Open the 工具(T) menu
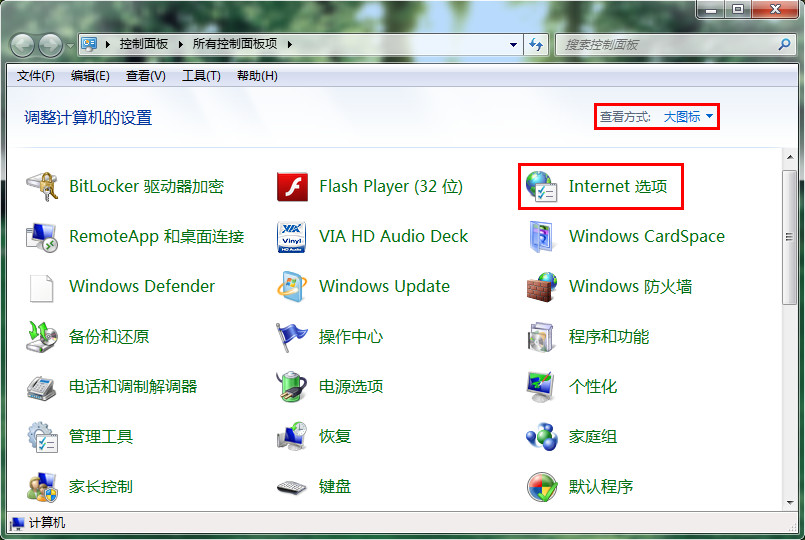This screenshot has width=805, height=540. tap(201, 76)
